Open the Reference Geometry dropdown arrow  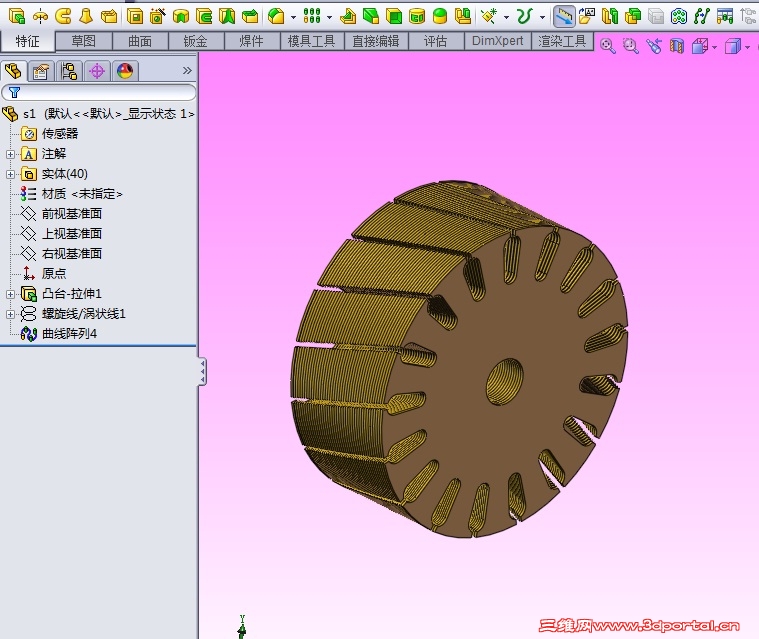point(506,17)
